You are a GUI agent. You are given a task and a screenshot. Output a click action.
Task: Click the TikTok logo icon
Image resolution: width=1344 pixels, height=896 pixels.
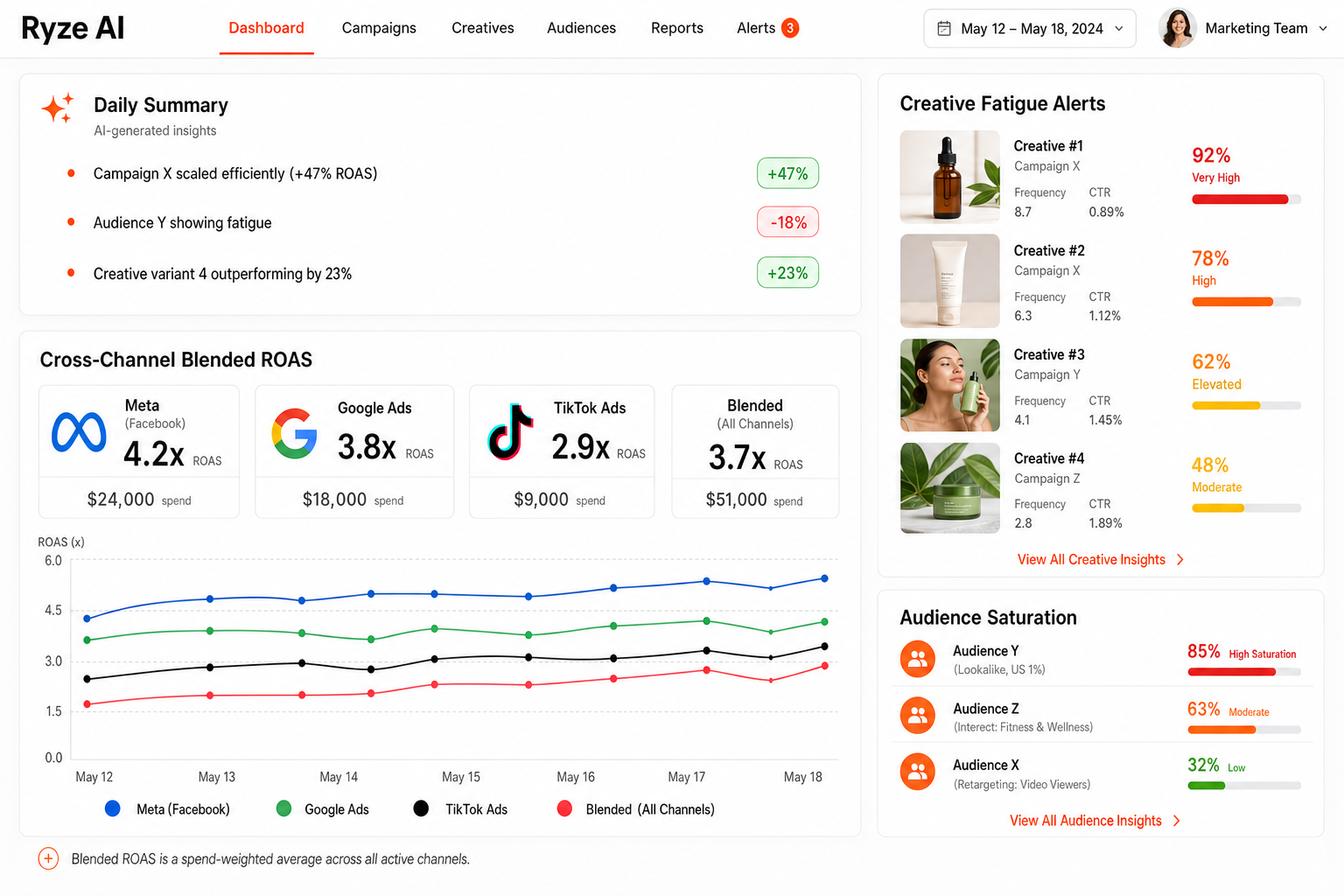[x=511, y=431]
